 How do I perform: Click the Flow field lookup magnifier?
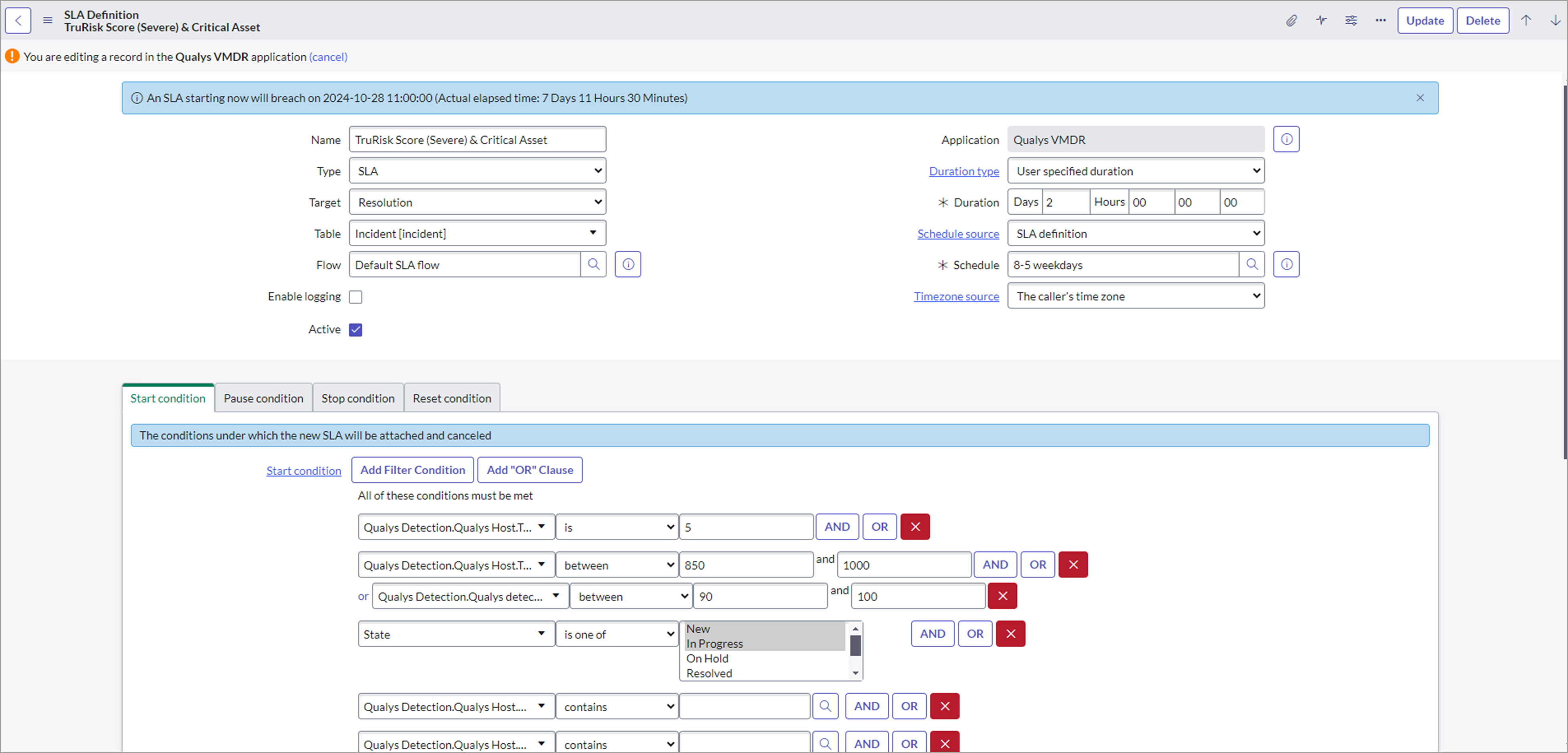pos(593,265)
